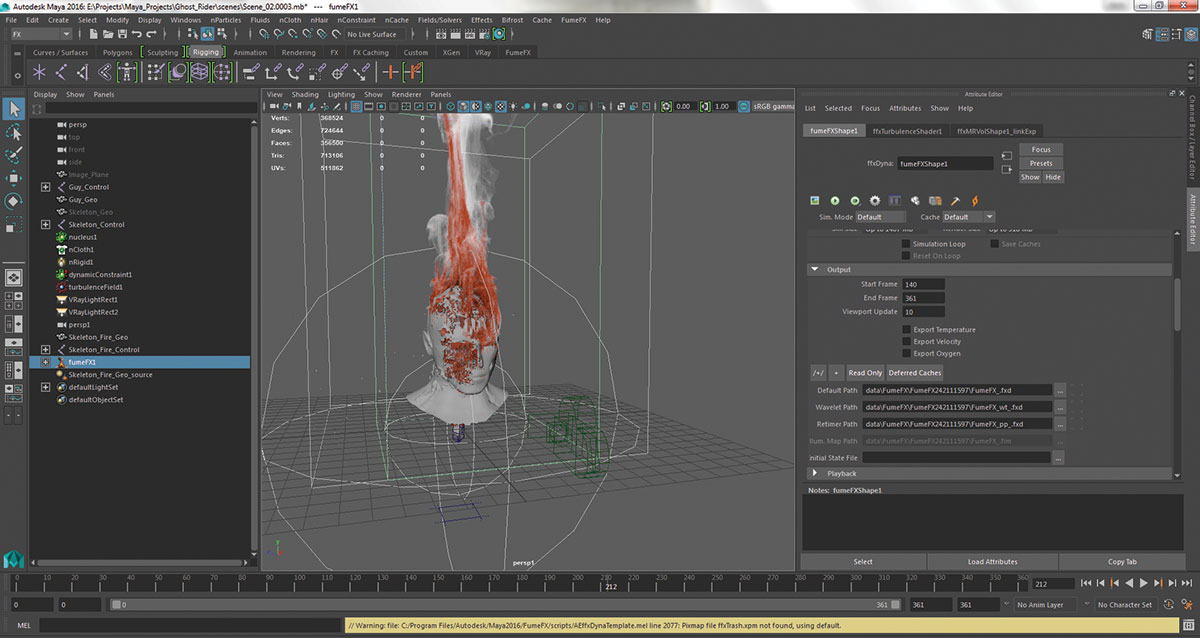Image resolution: width=1200 pixels, height=638 pixels.
Task: Click the Load Attributes button
Action: point(992,562)
